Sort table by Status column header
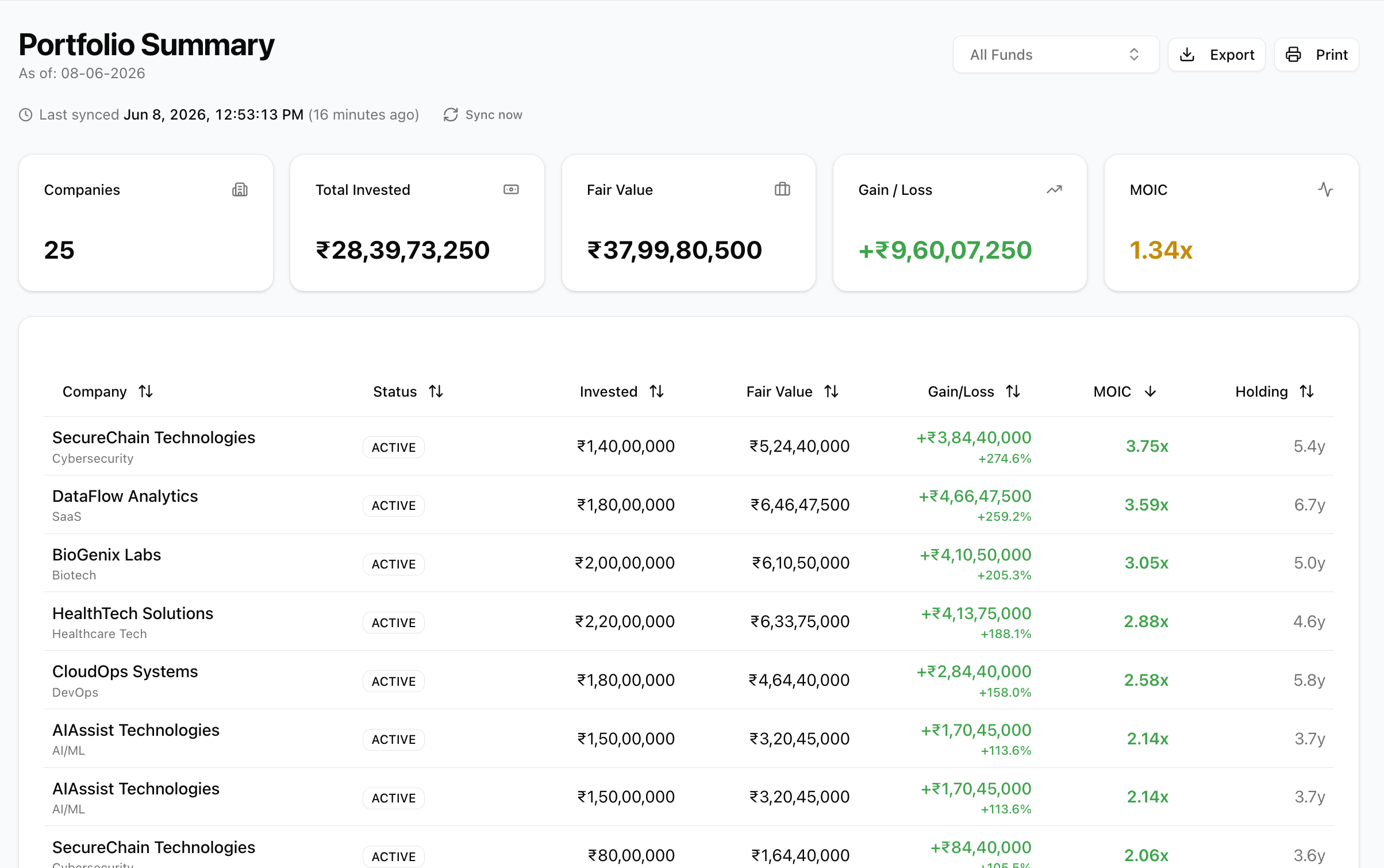The height and width of the screenshot is (868, 1384). pos(408,391)
